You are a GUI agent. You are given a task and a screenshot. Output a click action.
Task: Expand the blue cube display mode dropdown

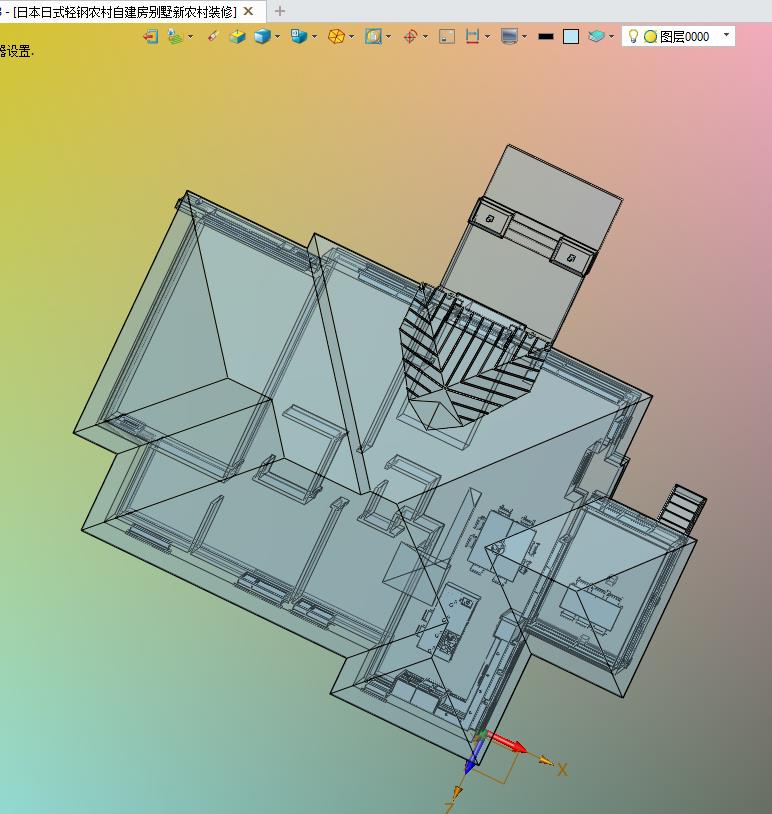point(278,36)
